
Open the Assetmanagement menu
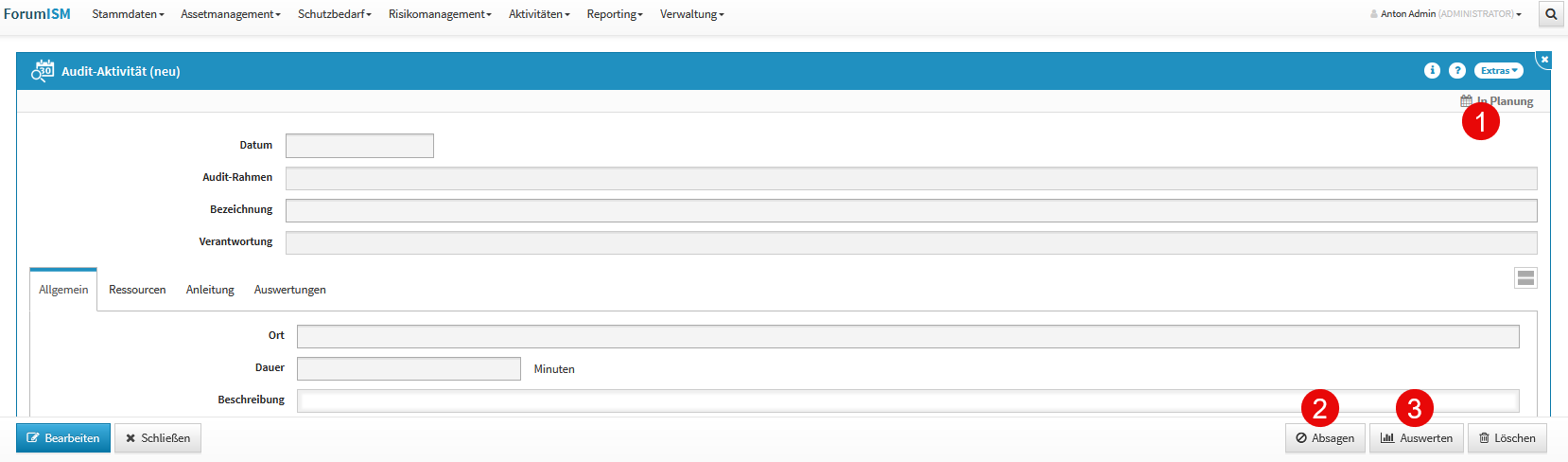(231, 14)
